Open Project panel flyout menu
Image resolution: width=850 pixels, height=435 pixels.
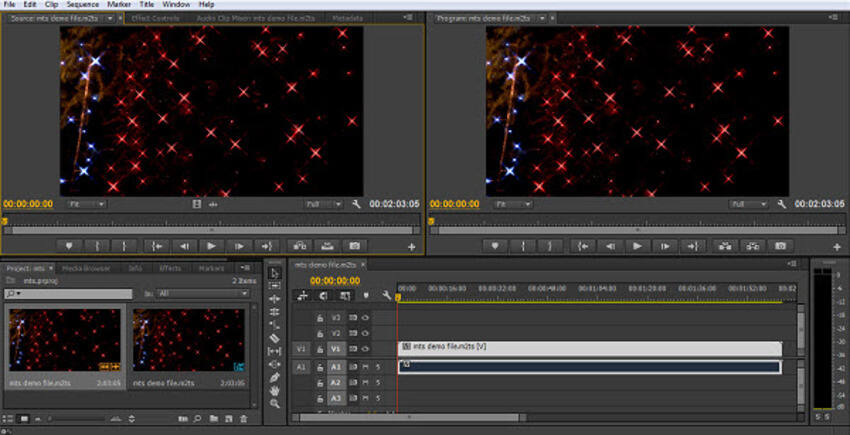point(244,267)
